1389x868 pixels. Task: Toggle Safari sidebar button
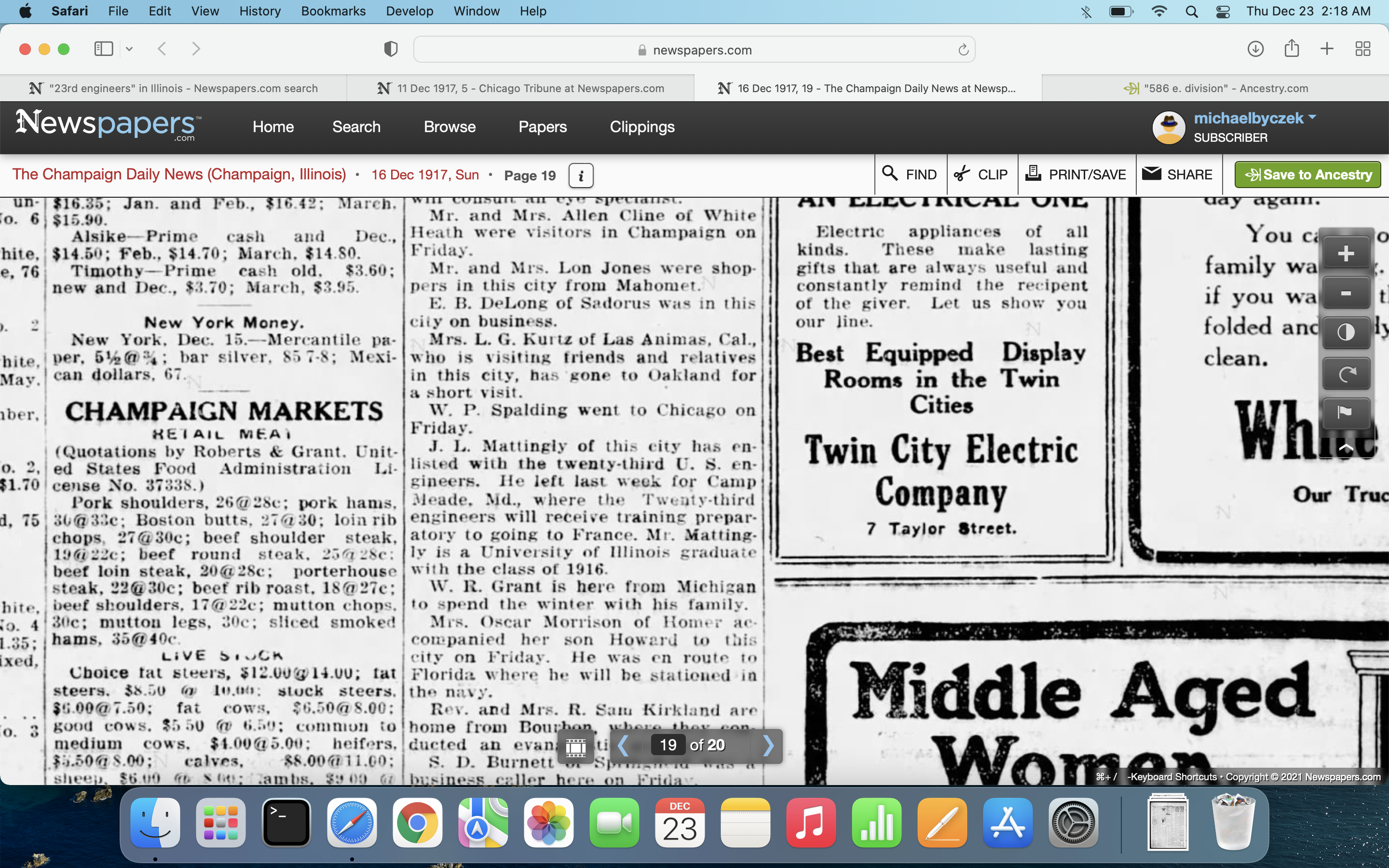pyautogui.click(x=104, y=49)
